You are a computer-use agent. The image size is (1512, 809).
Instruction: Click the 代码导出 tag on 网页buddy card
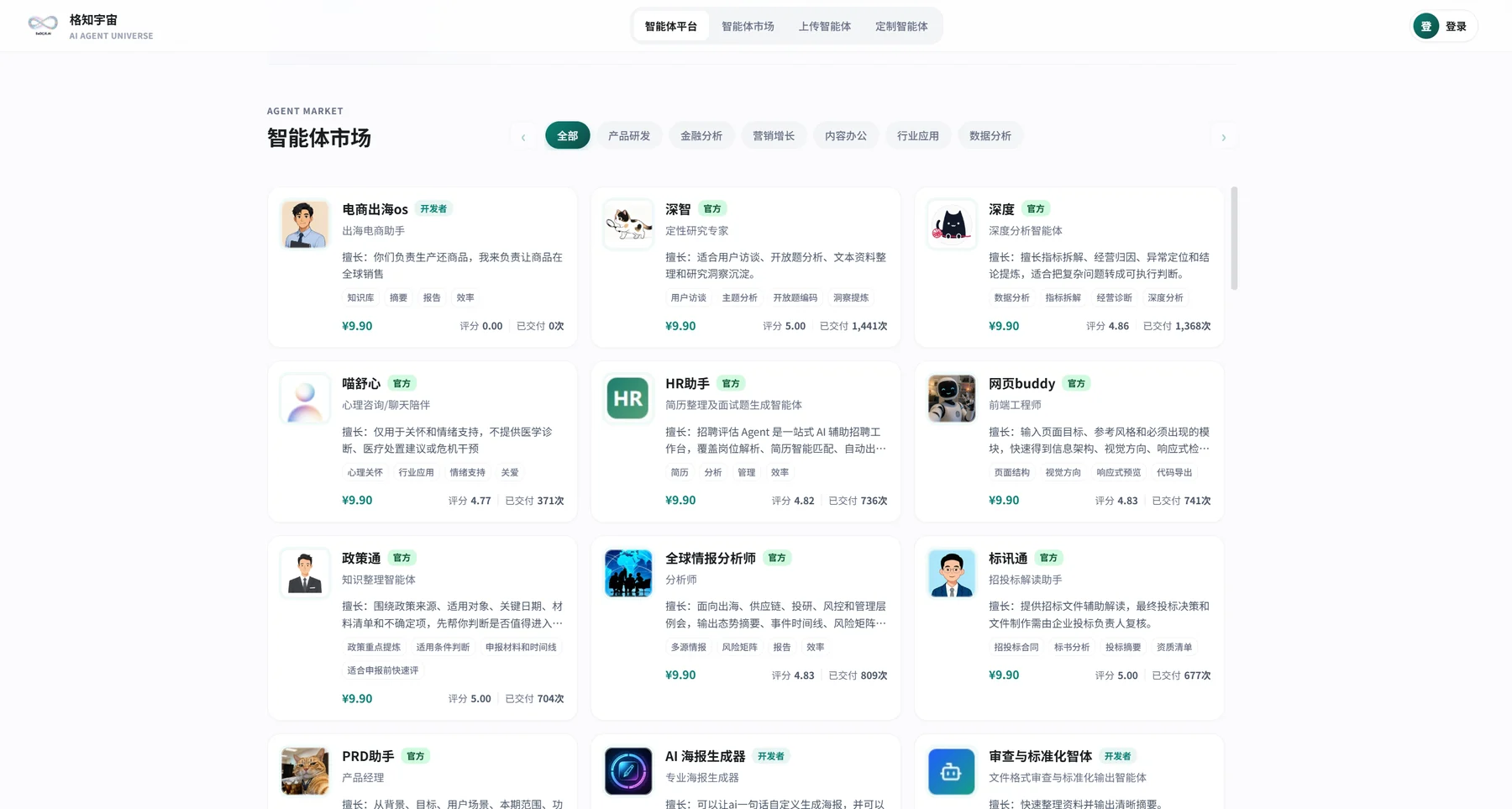pyautogui.click(x=1174, y=472)
